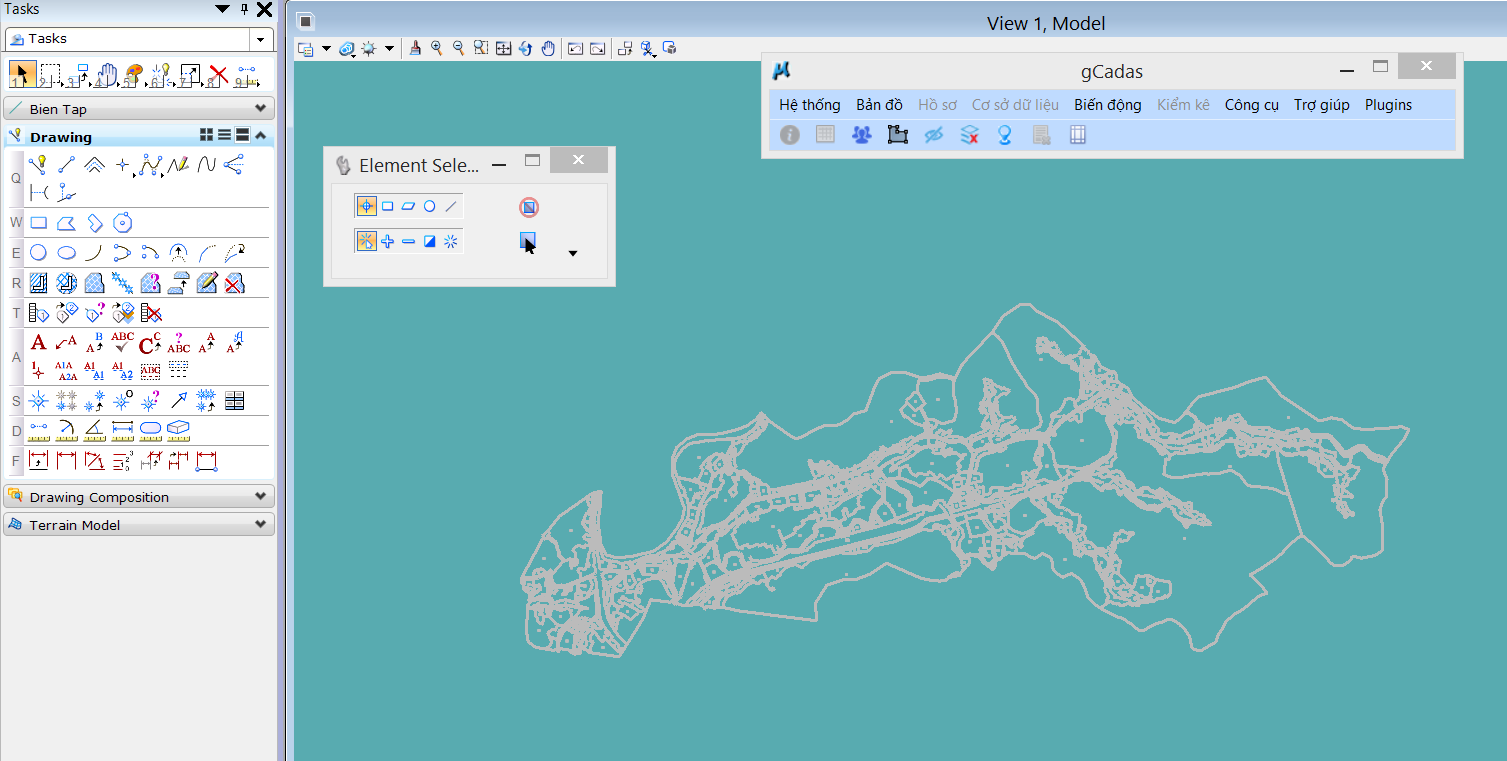This screenshot has width=1507, height=761.
Task: Click the users group icon in gCadas
Action: click(x=861, y=135)
